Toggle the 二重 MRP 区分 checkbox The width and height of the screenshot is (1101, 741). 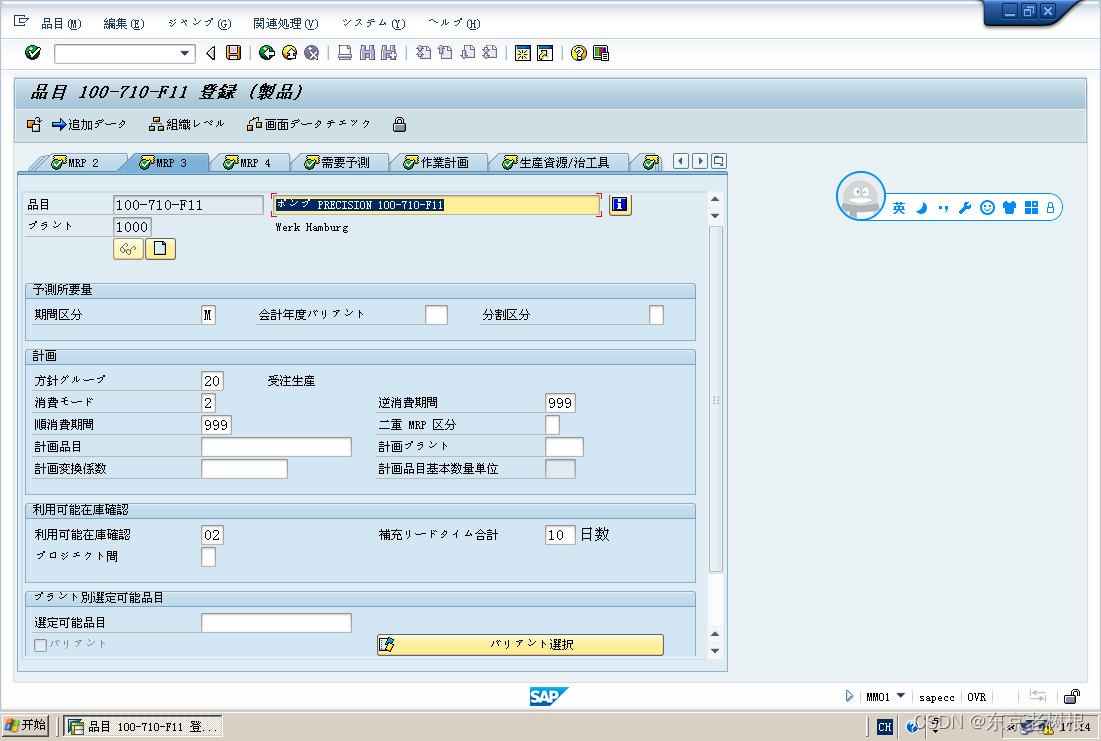tap(552, 424)
